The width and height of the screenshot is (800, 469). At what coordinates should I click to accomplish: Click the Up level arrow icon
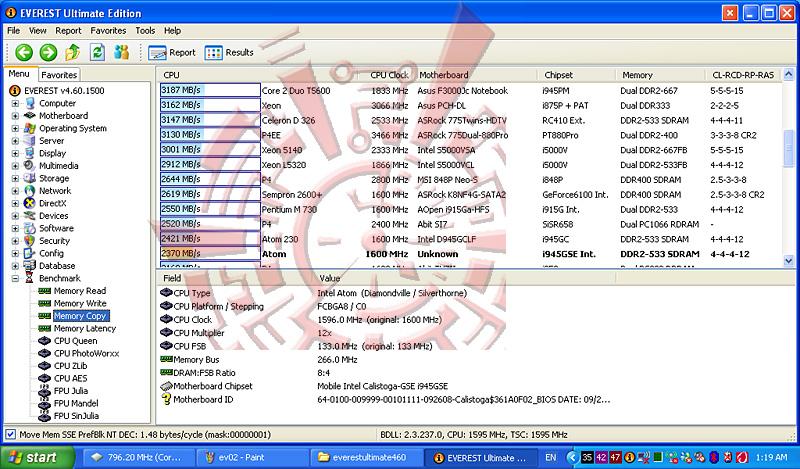coord(72,52)
